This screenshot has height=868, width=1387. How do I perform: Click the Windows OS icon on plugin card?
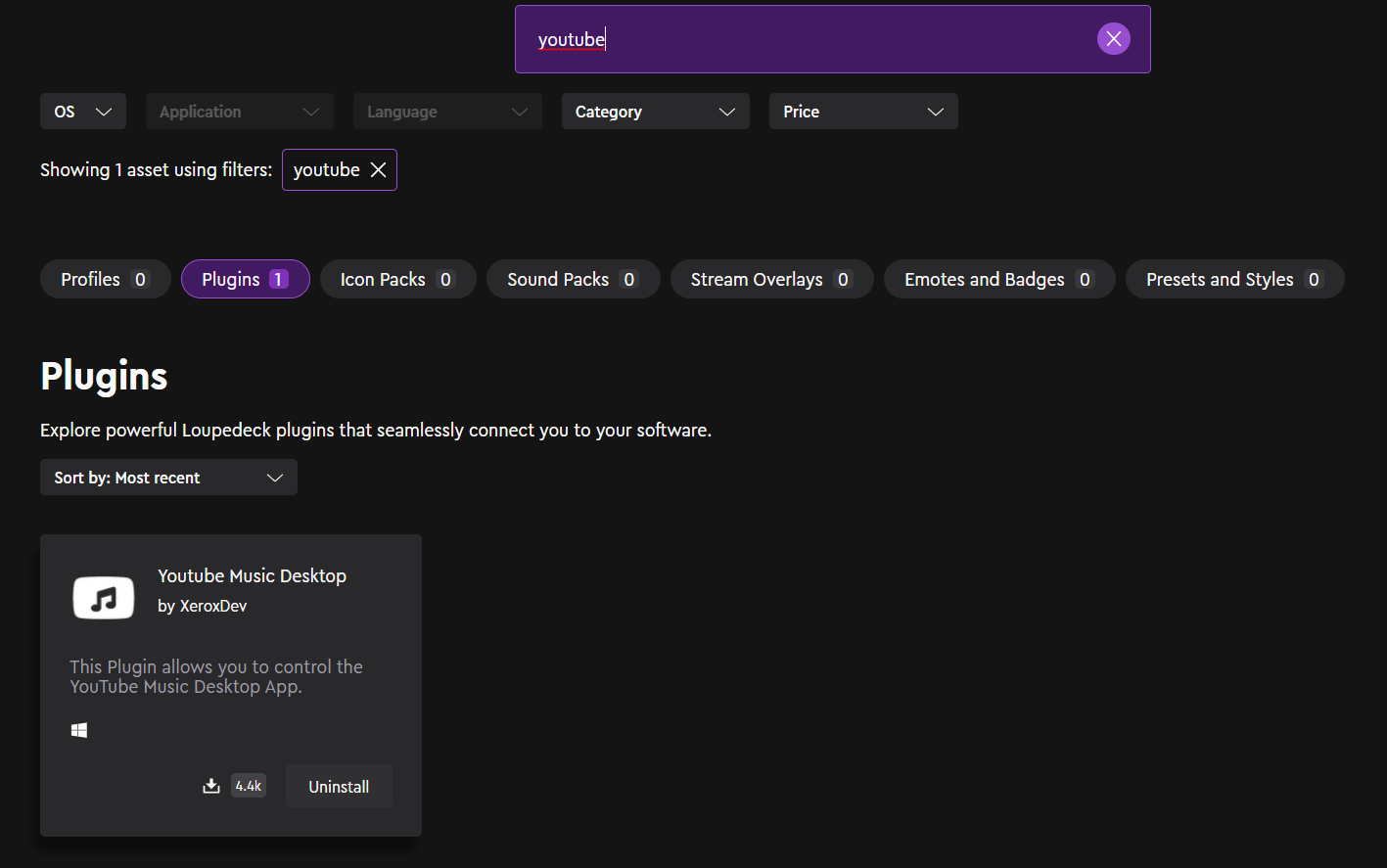[x=79, y=730]
